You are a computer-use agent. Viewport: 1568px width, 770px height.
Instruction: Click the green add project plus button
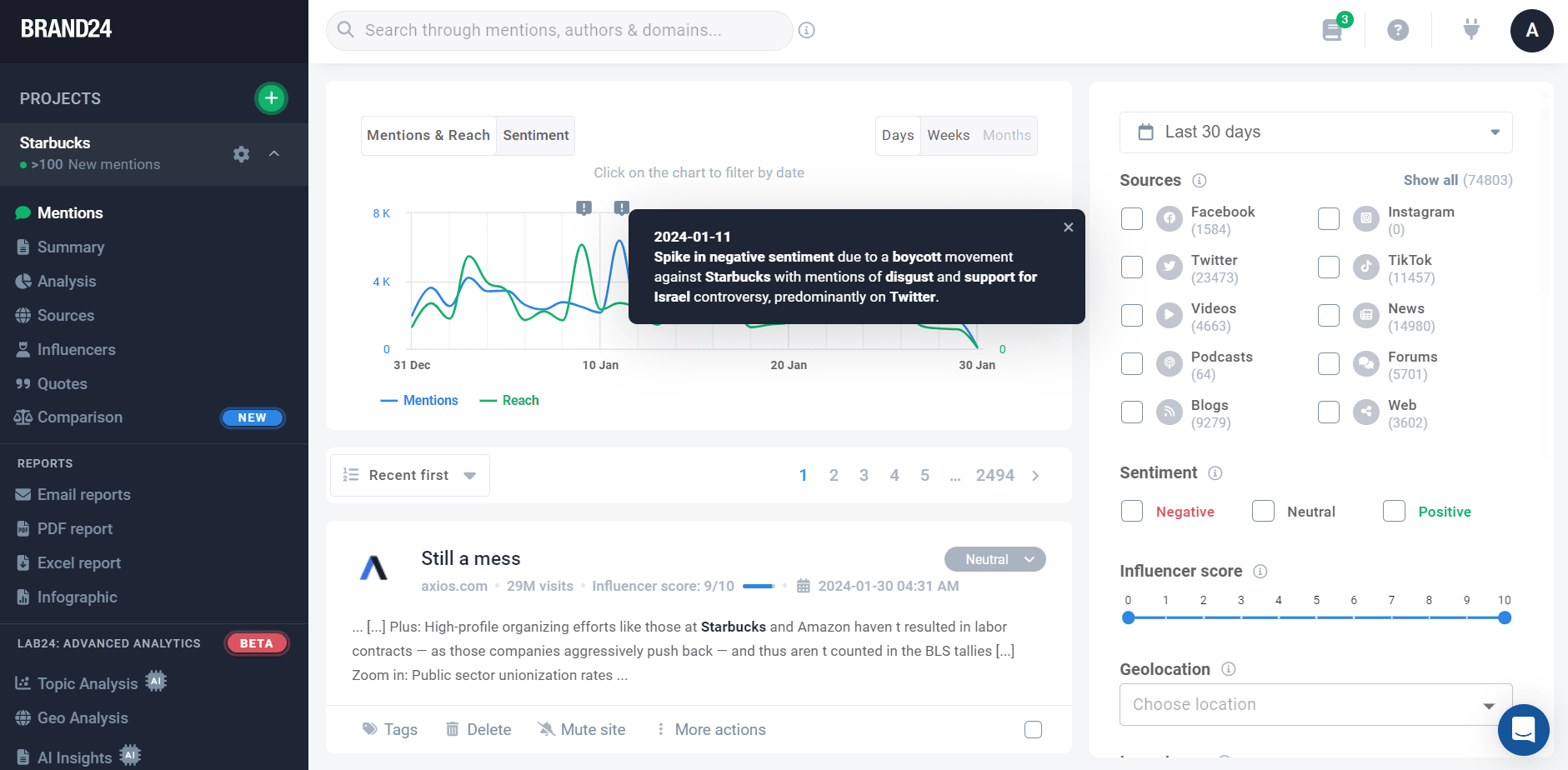(x=271, y=98)
